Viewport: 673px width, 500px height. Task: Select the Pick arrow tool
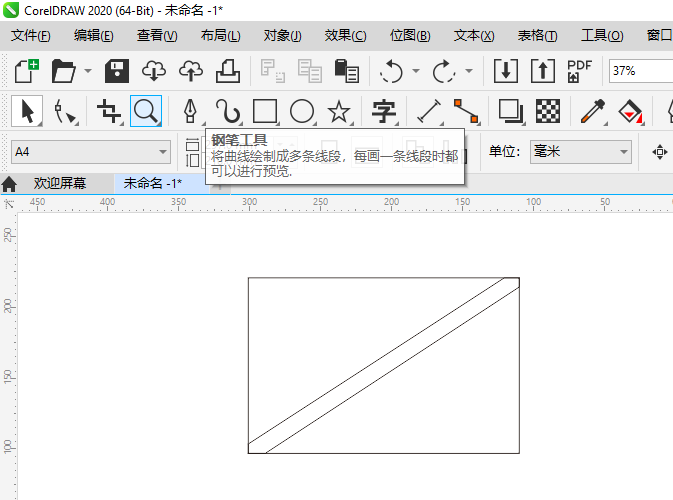point(27,111)
